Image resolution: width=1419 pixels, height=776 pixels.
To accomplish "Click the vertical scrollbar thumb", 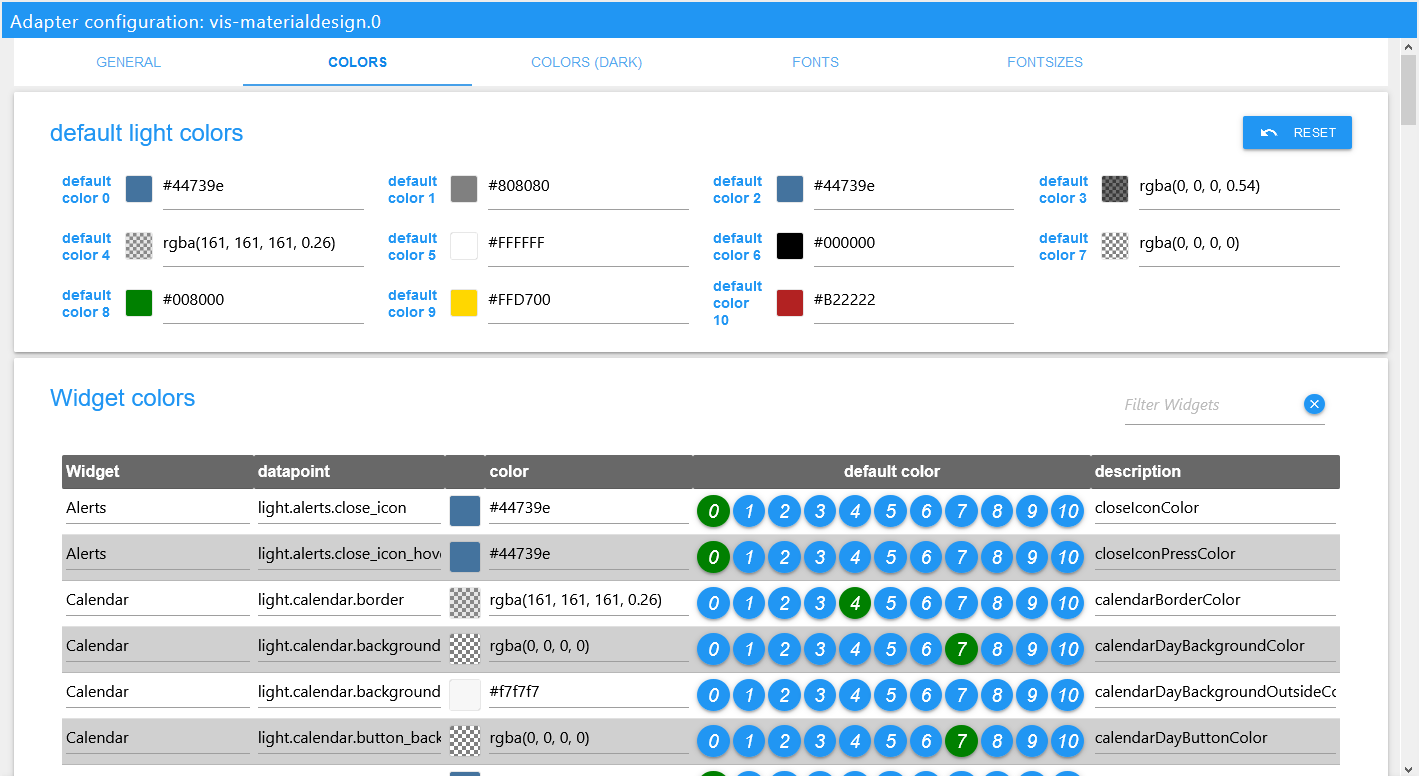I will click(x=1409, y=91).
